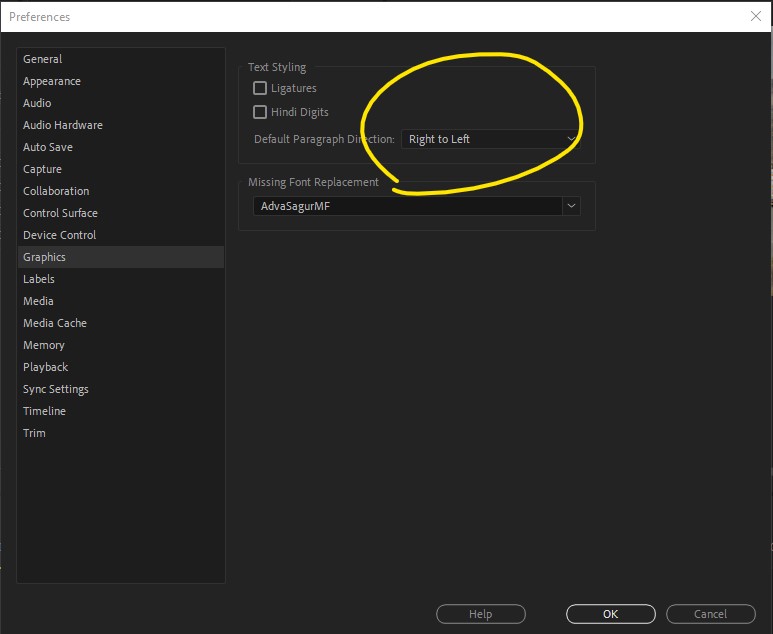Open Default Paragraph Direction dropdown
Image resolution: width=773 pixels, height=634 pixels.
tap(490, 139)
